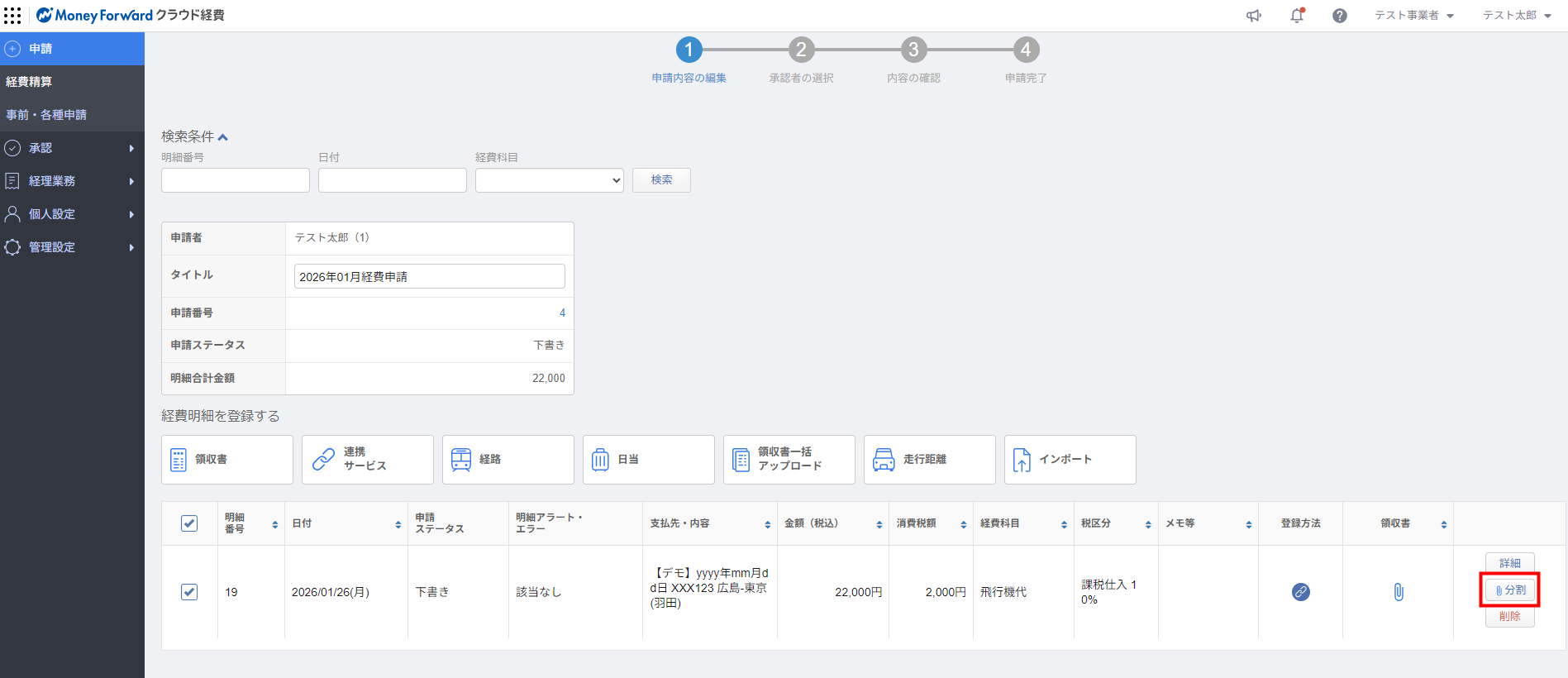Click the paperclip receipt attachment icon

[1398, 592]
